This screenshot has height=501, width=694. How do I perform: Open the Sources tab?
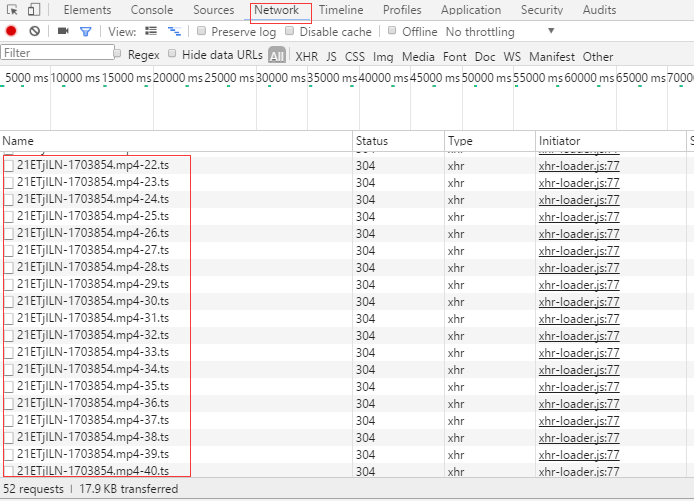[x=213, y=10]
